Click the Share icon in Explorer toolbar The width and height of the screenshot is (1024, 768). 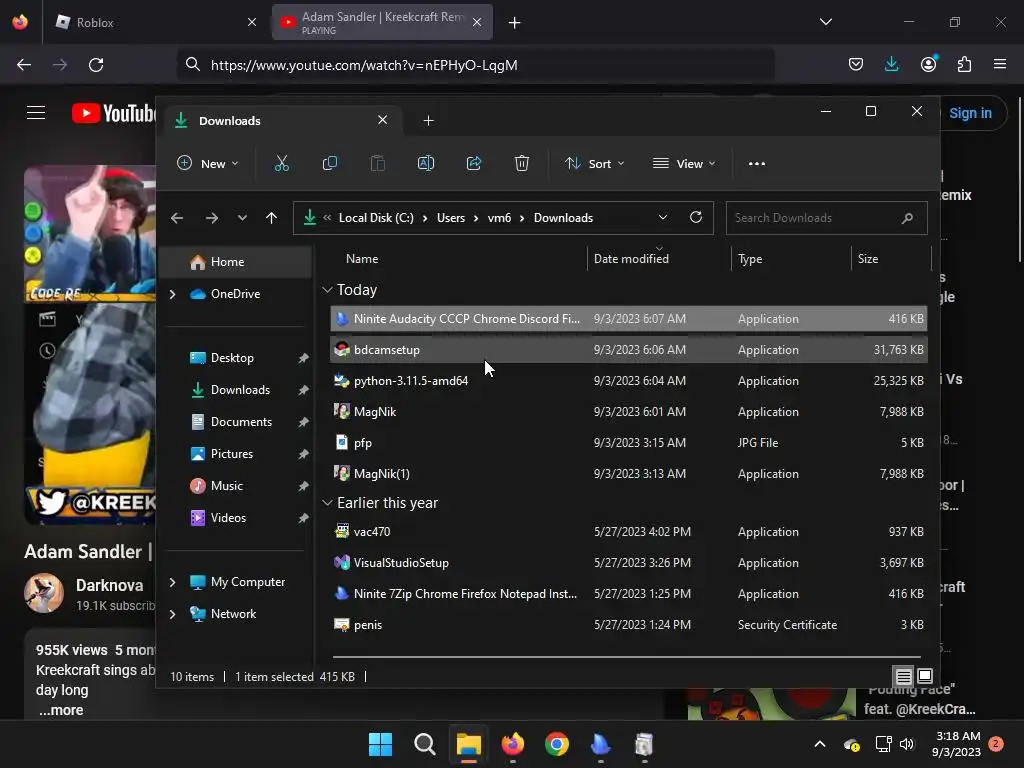click(x=473, y=163)
